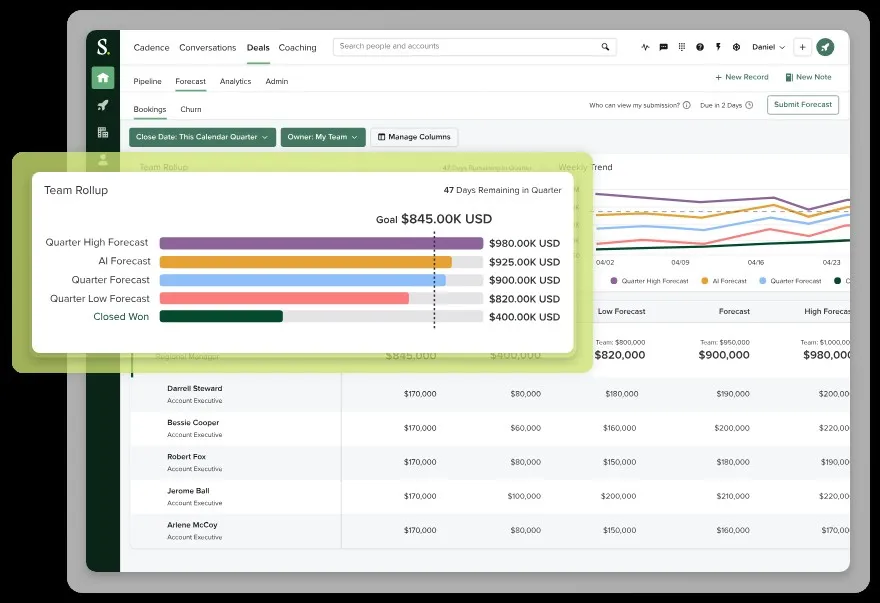Click the New Note notebook icon
This screenshot has height=603, width=880.
(789, 77)
